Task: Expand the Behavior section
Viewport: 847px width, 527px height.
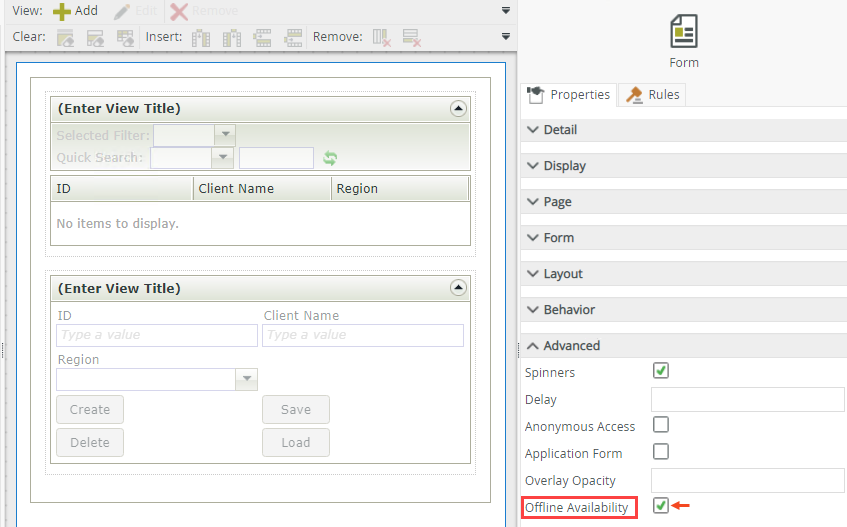Action: coord(683,309)
